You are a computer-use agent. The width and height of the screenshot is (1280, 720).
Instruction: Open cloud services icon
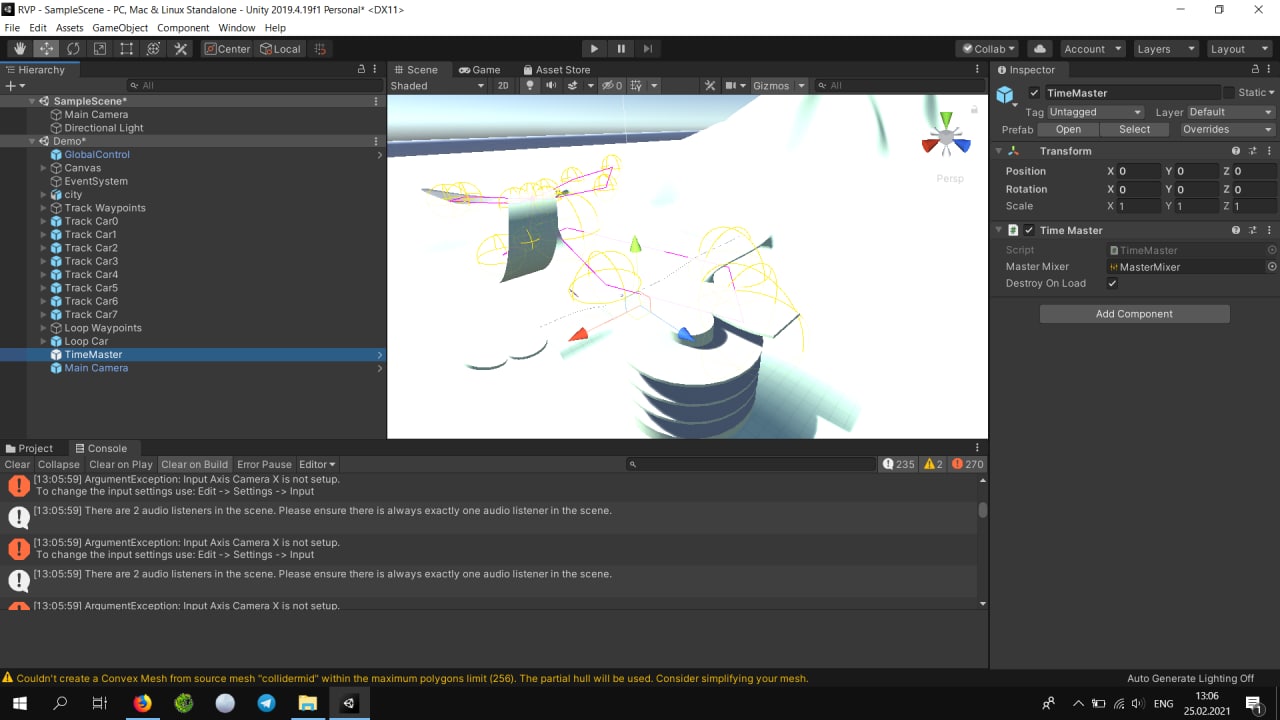tap(1040, 49)
